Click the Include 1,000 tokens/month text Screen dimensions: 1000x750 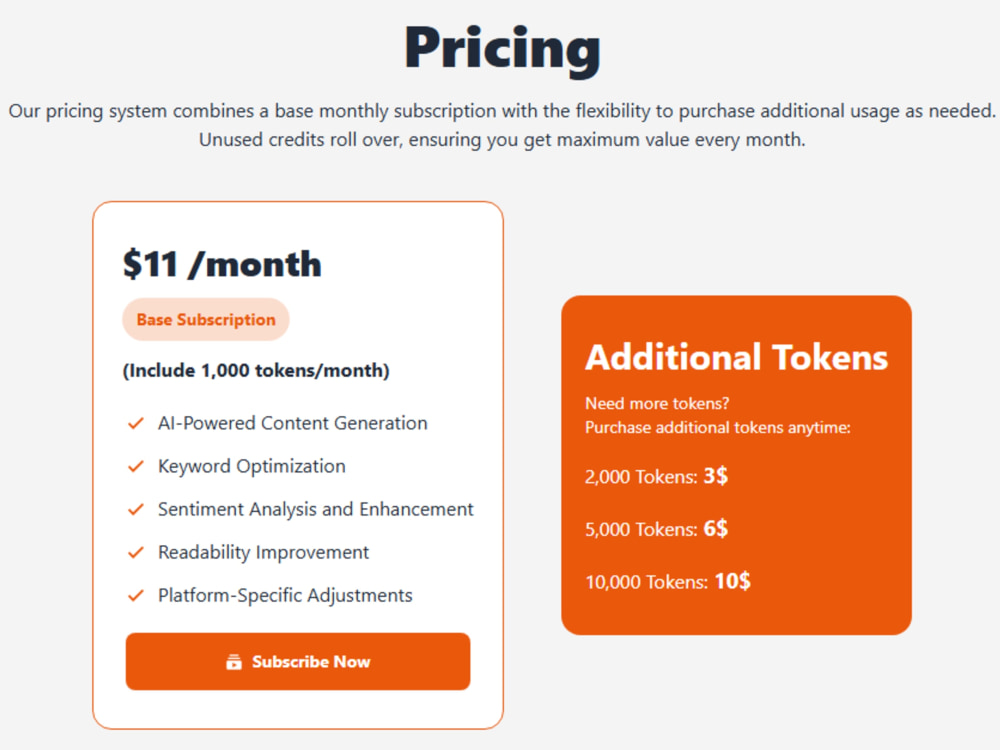click(256, 371)
